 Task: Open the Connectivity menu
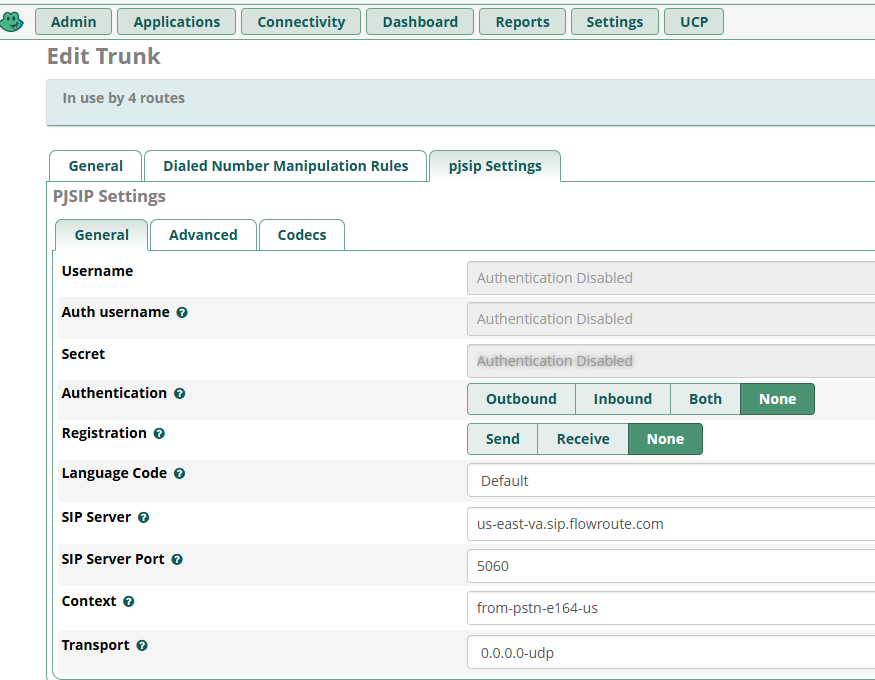(x=301, y=22)
